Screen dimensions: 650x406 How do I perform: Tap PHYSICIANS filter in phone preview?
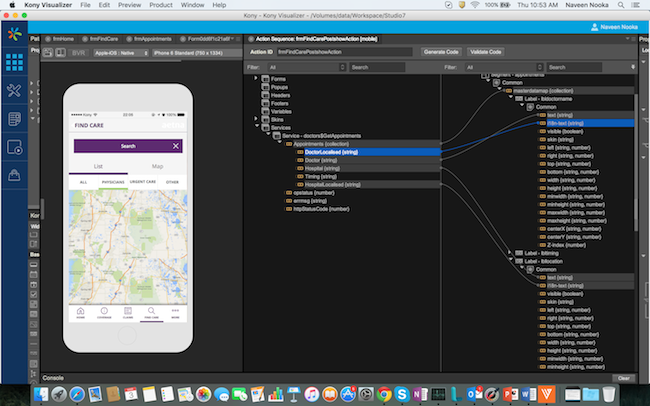pos(113,182)
